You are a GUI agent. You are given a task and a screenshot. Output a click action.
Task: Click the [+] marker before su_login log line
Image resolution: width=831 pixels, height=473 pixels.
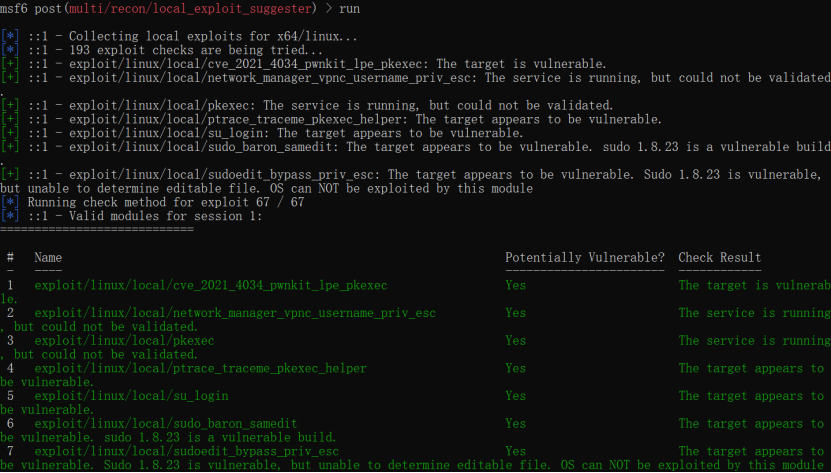10,133
